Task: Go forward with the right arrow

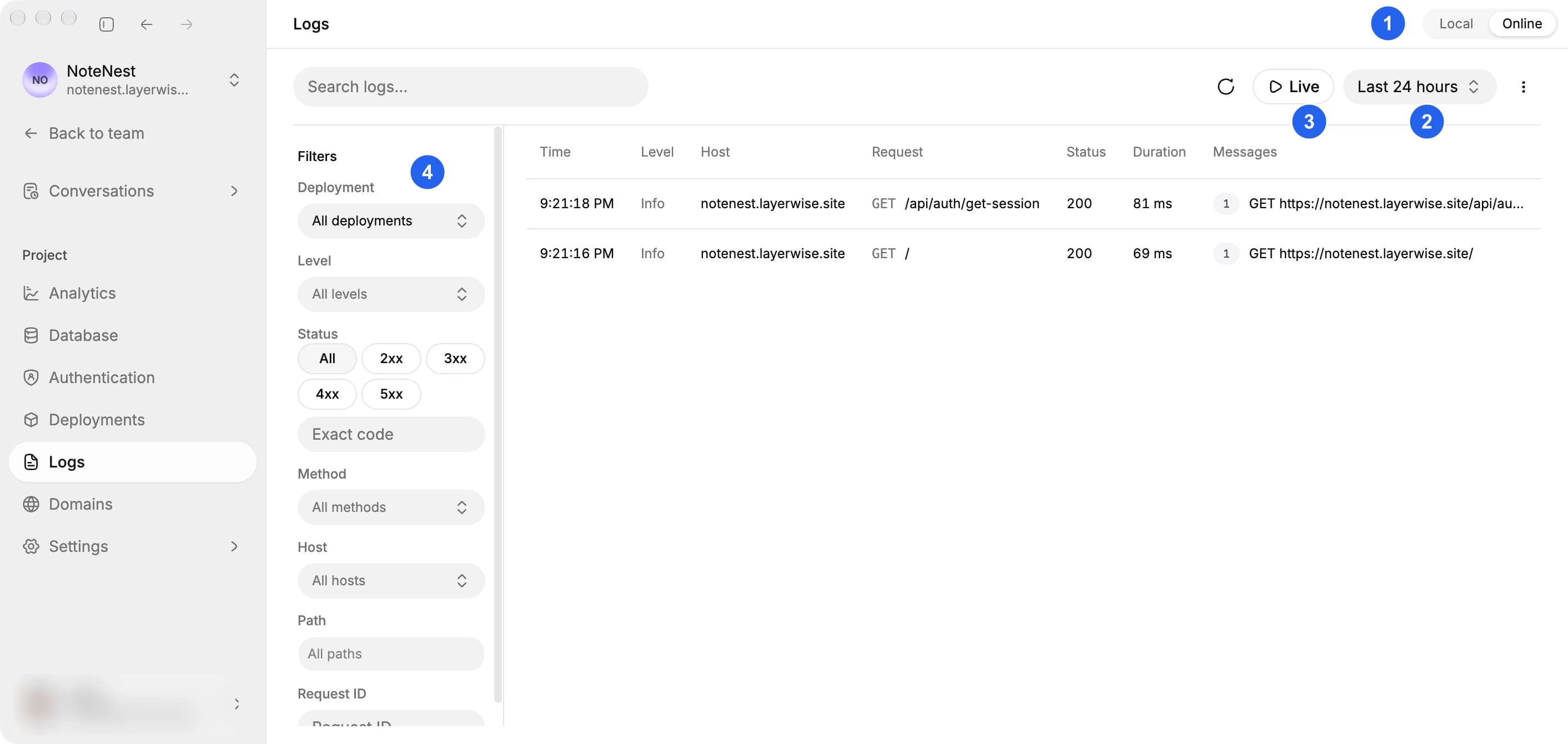Action: coord(186,24)
